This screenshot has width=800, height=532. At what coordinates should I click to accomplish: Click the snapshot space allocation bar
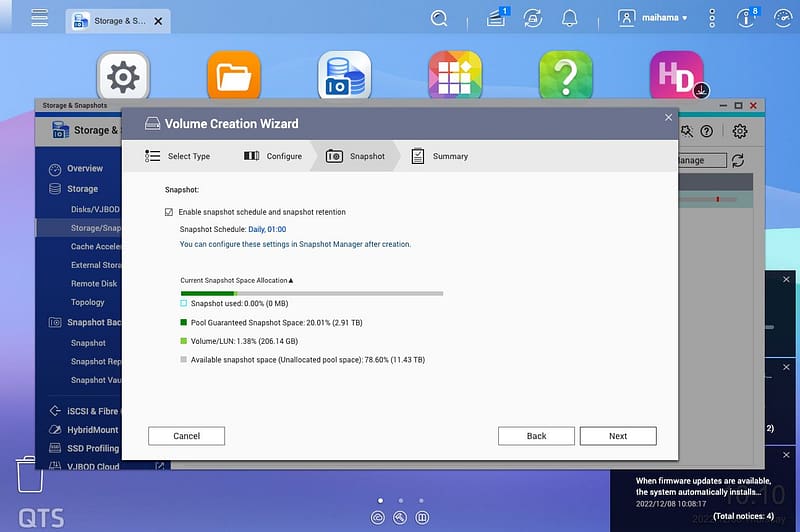(312, 293)
